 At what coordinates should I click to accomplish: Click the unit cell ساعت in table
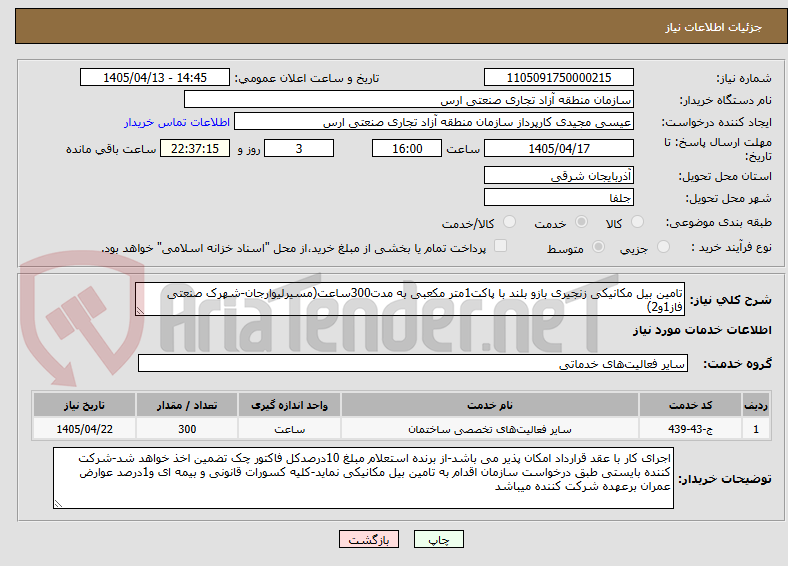point(289,429)
